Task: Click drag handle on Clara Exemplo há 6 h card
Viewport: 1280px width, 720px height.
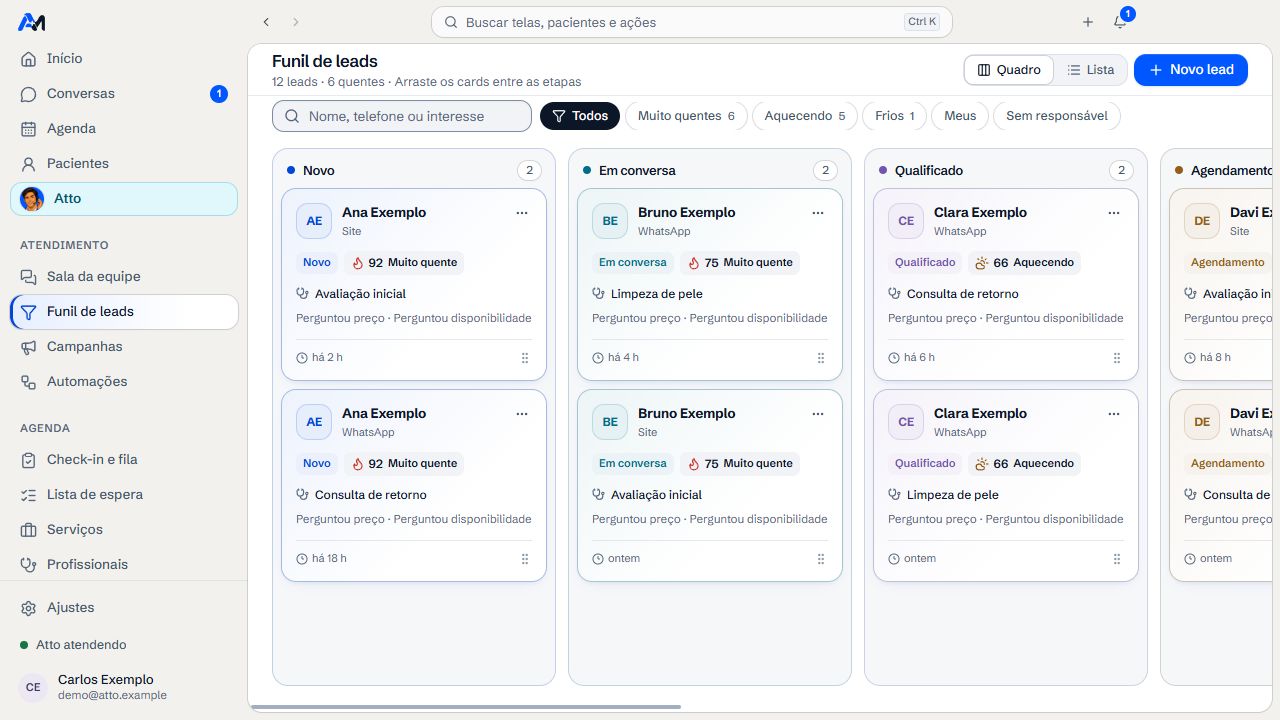Action: point(1117,358)
